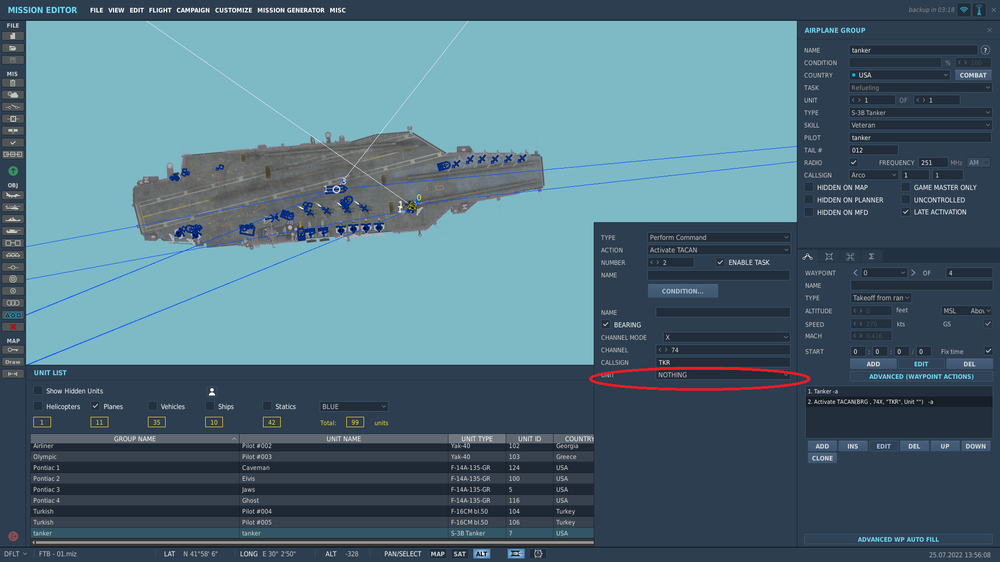This screenshot has height=562, width=1000.
Task: Select the place ship group tool
Action: point(13,220)
